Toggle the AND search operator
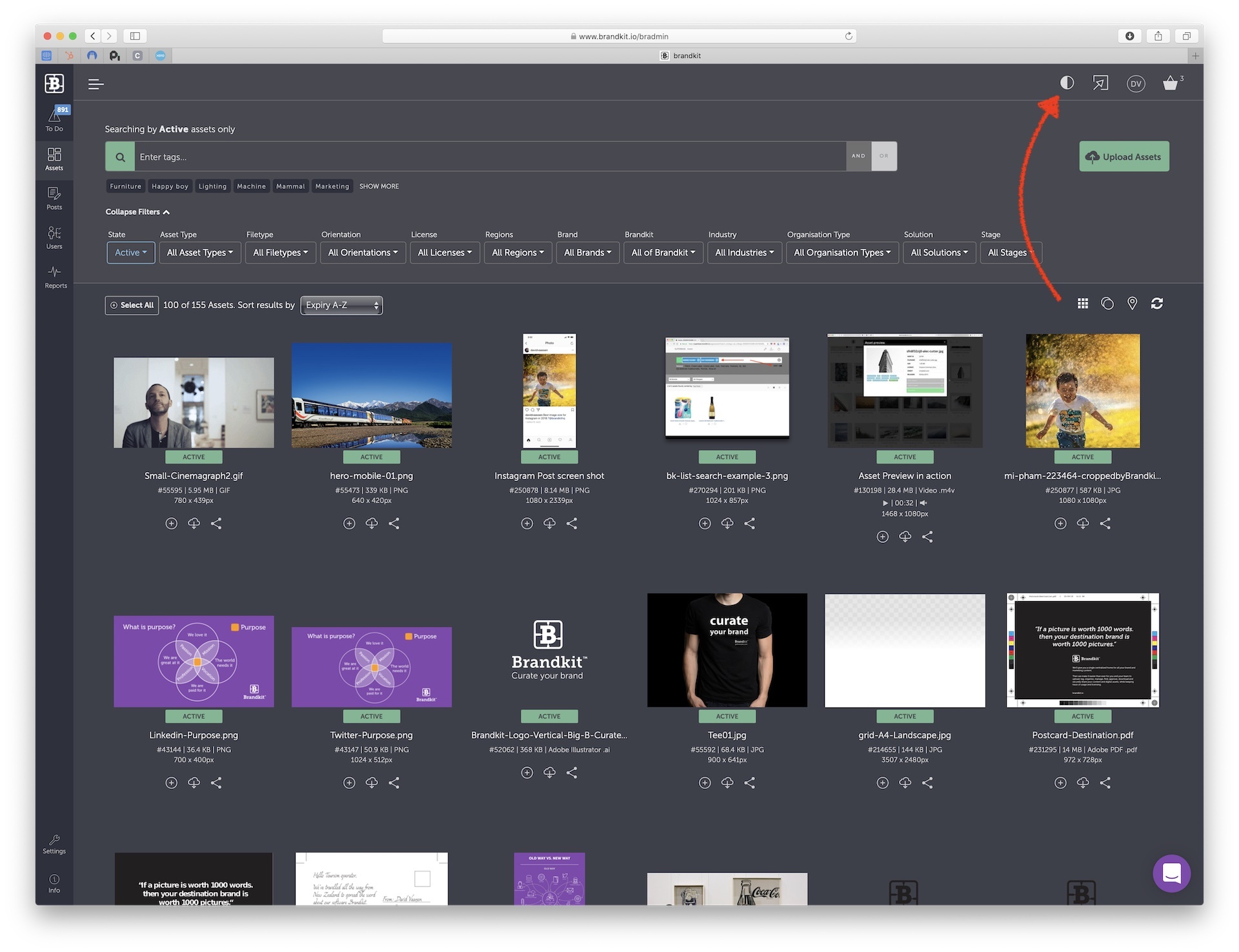Viewport: 1239px width, 952px height. pyautogui.click(x=858, y=156)
